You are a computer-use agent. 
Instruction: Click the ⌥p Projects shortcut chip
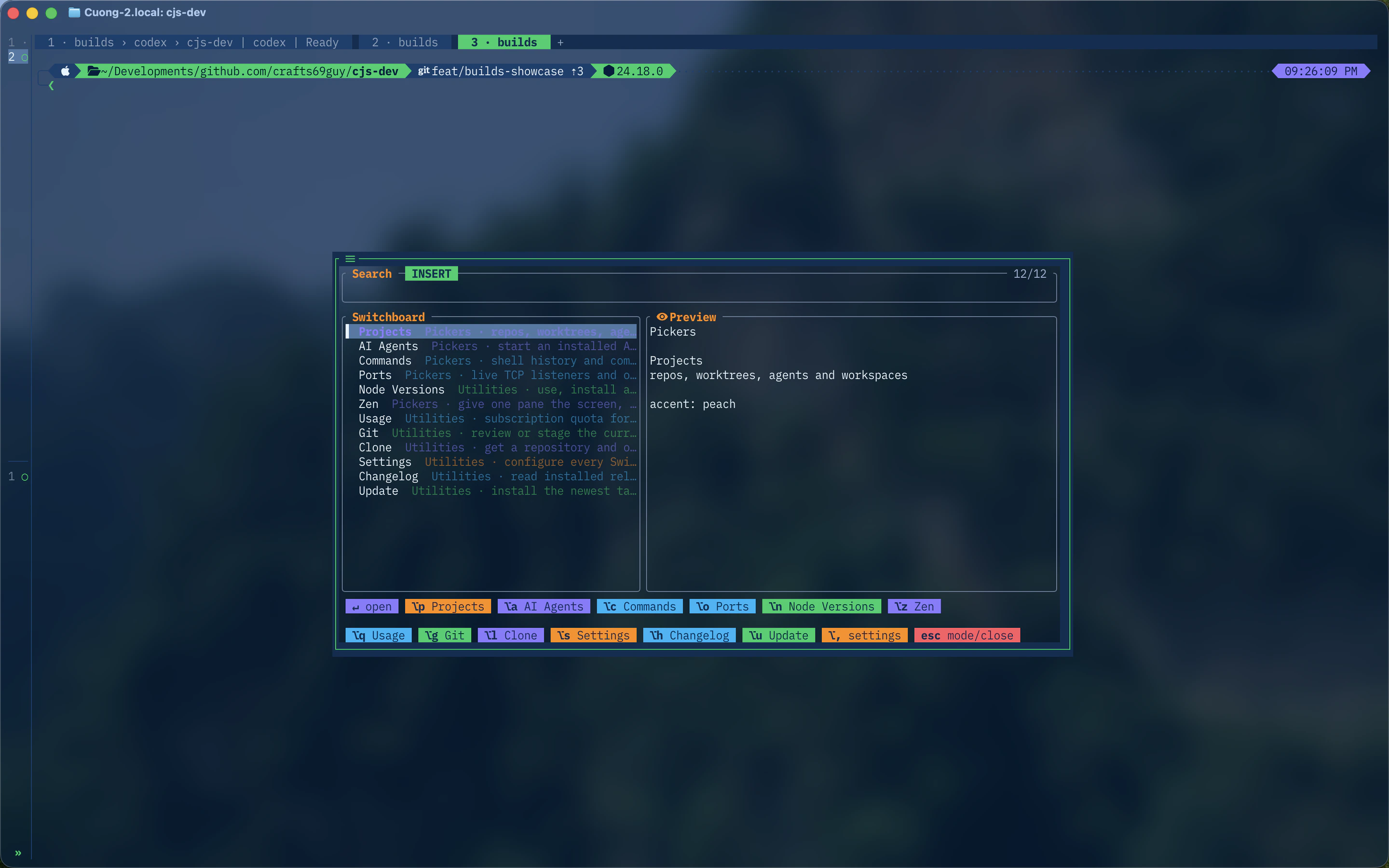(448, 606)
